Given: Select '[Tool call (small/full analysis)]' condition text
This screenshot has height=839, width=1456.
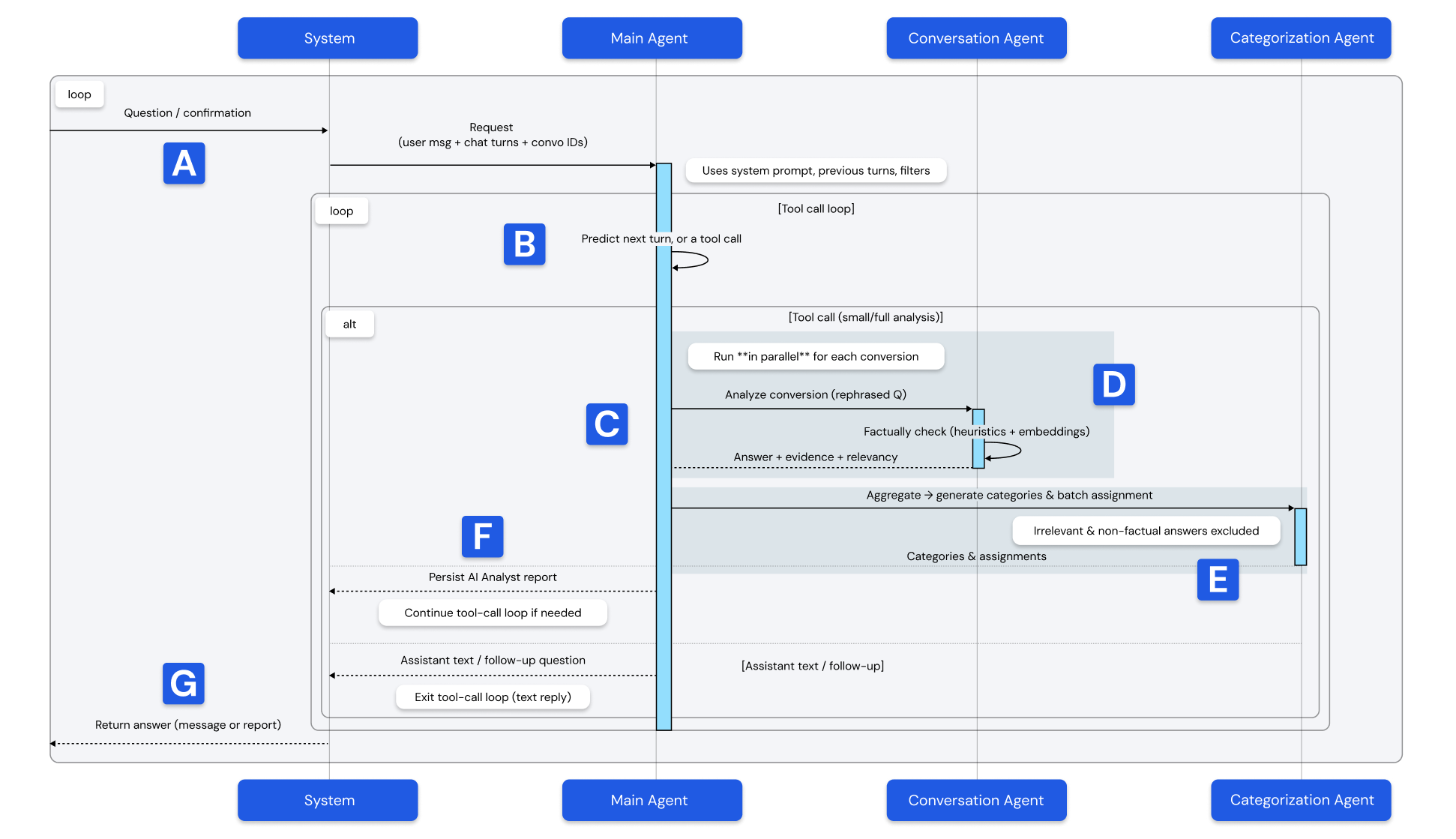Looking at the screenshot, I should pyautogui.click(x=865, y=317).
